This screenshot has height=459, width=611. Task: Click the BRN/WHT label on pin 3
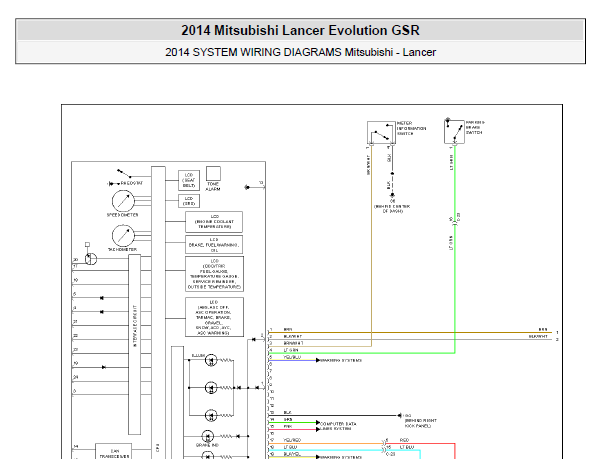pos(293,343)
